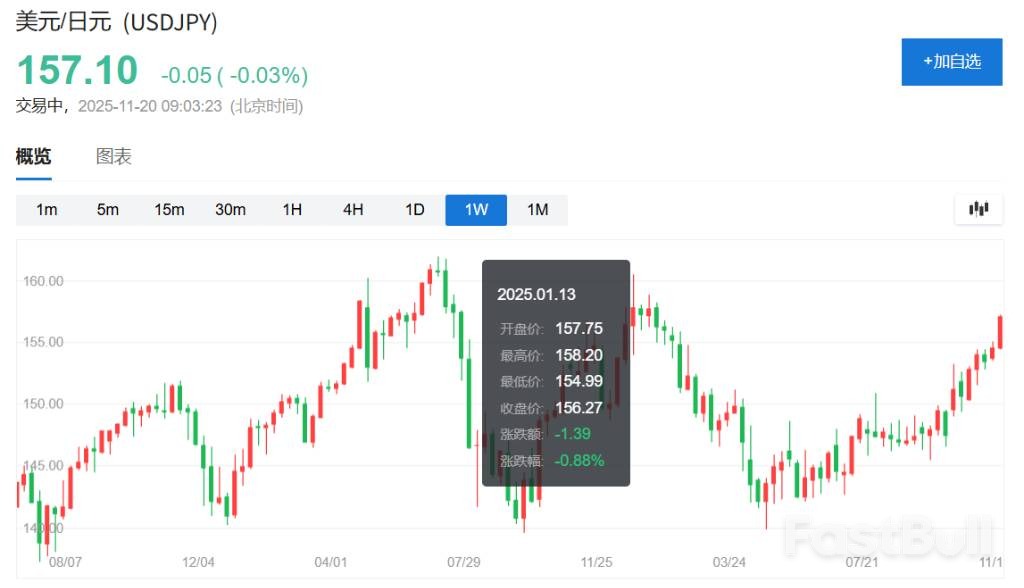Select the 1m timeframe
This screenshot has height=588, width=1024.
click(x=46, y=209)
